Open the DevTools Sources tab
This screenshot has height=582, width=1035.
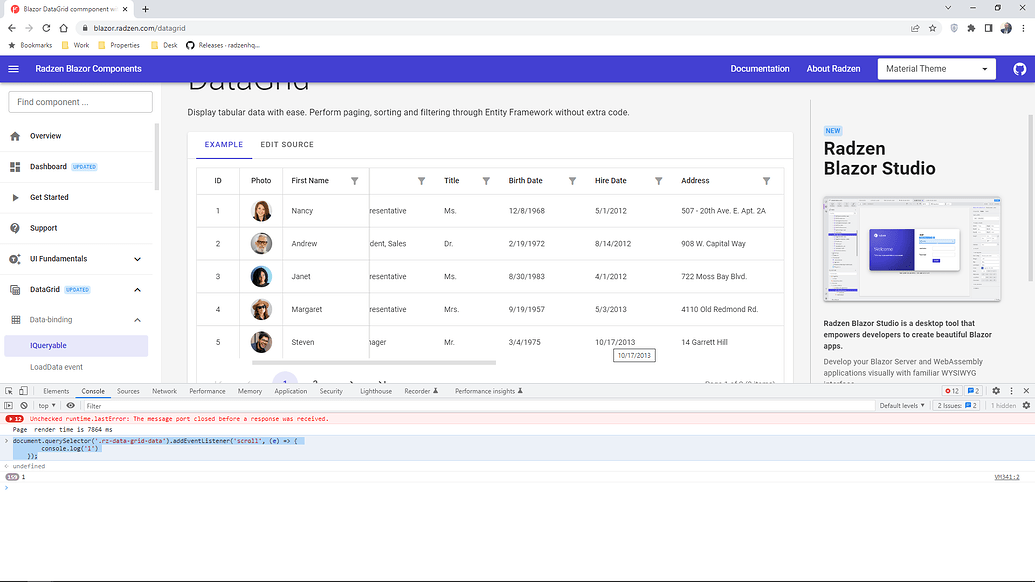point(128,391)
